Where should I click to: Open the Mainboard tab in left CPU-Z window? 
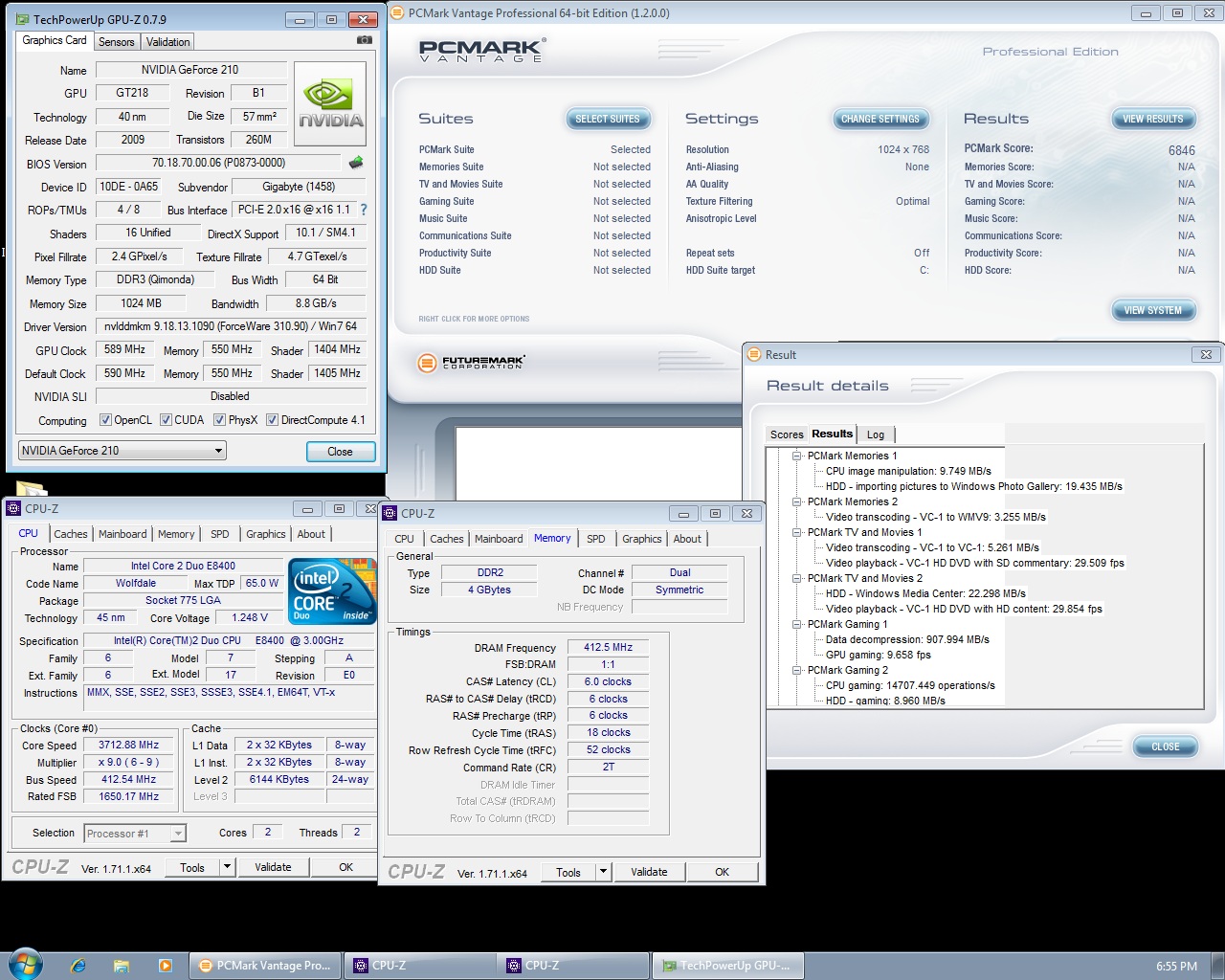coord(122,534)
